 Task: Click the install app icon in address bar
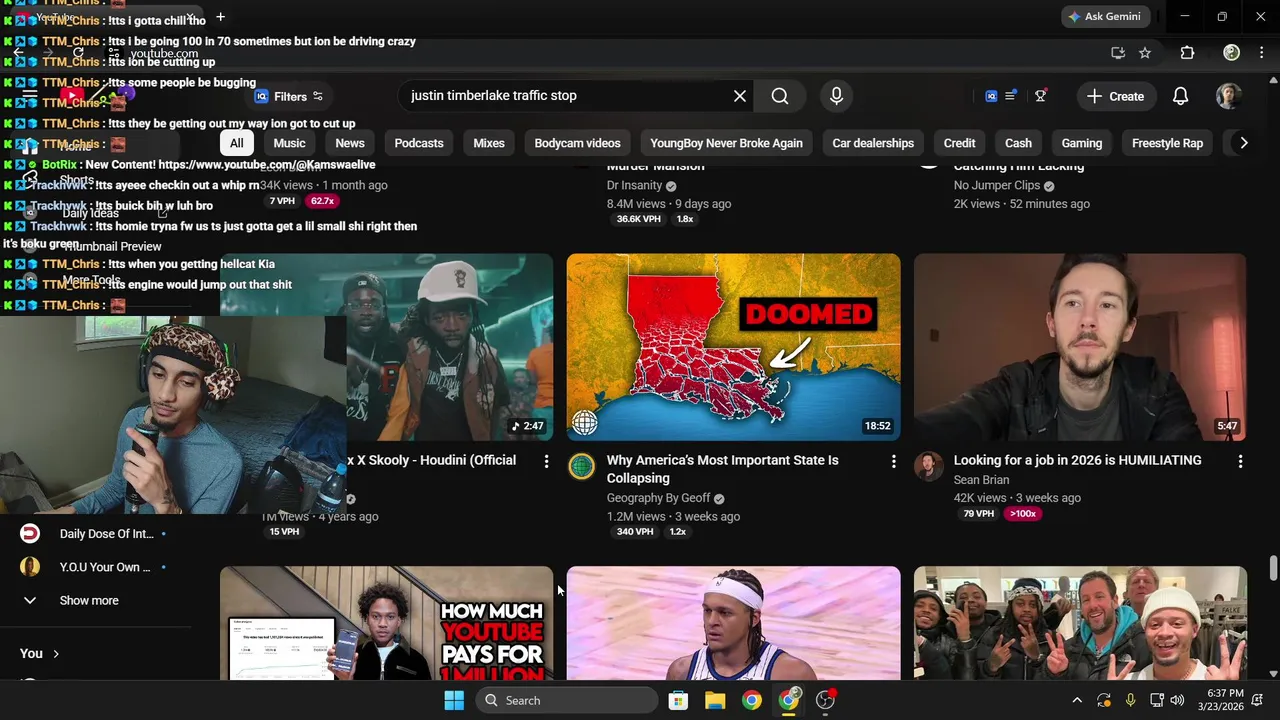[1118, 53]
